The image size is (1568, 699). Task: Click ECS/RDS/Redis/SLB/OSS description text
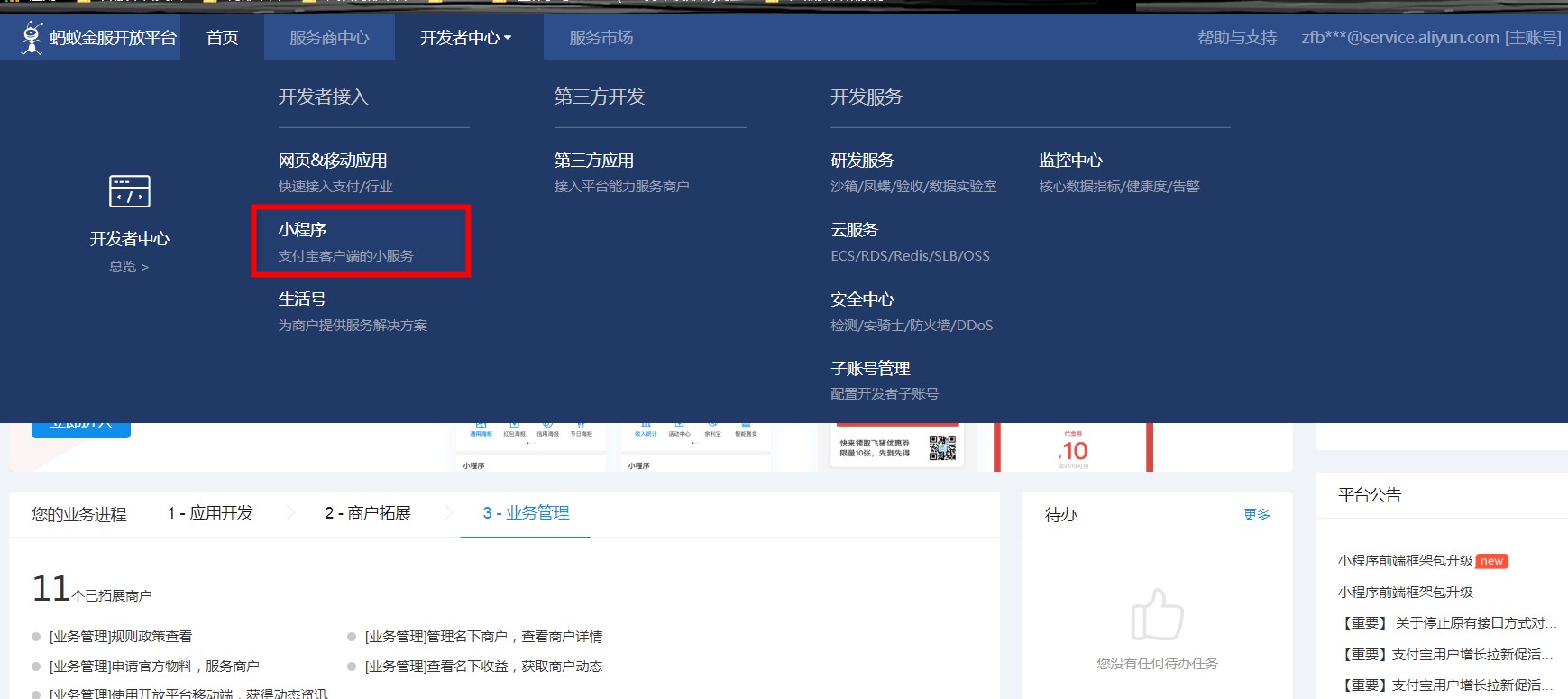coord(910,256)
